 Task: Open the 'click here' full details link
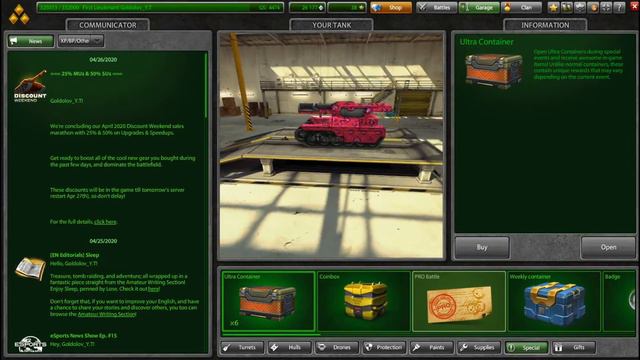click(105, 222)
